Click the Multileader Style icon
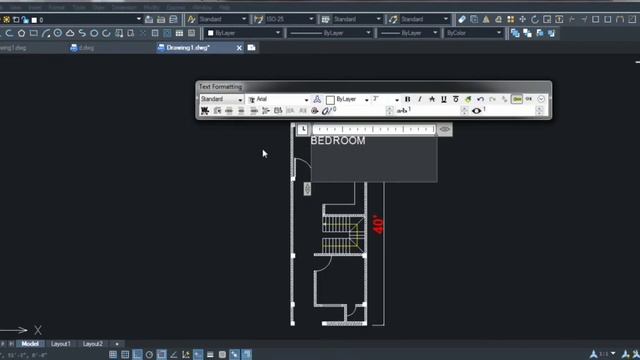 [393, 19]
